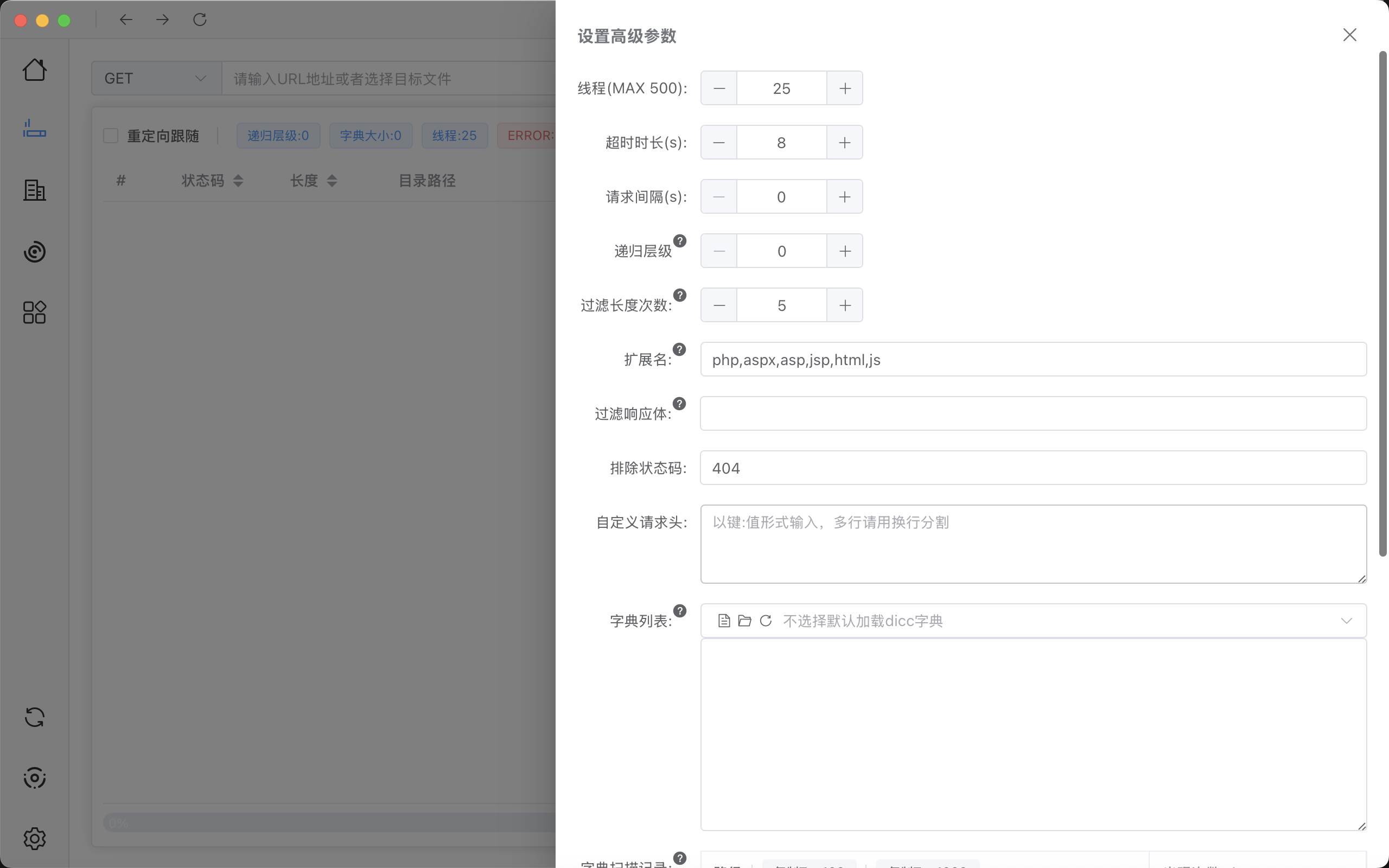This screenshot has height=868, width=1389.
Task: Click help icon beside 递归层级
Action: coord(679,241)
